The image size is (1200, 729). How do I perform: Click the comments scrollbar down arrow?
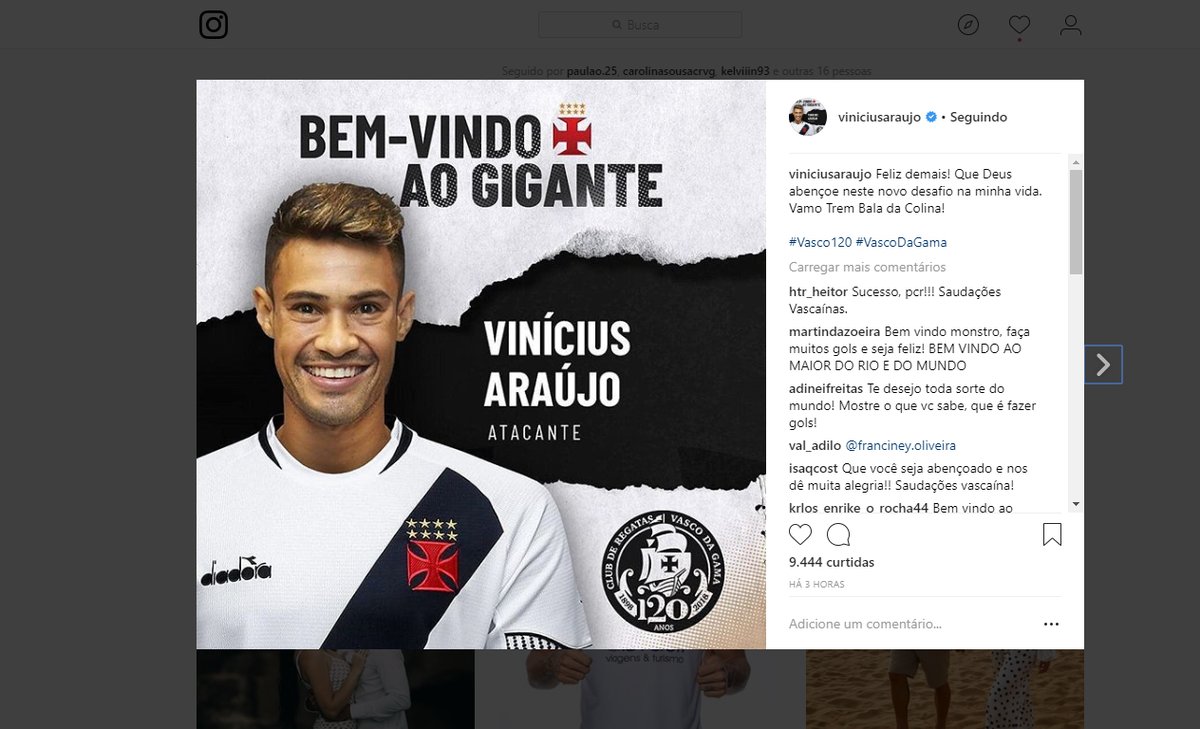pos(1076,504)
